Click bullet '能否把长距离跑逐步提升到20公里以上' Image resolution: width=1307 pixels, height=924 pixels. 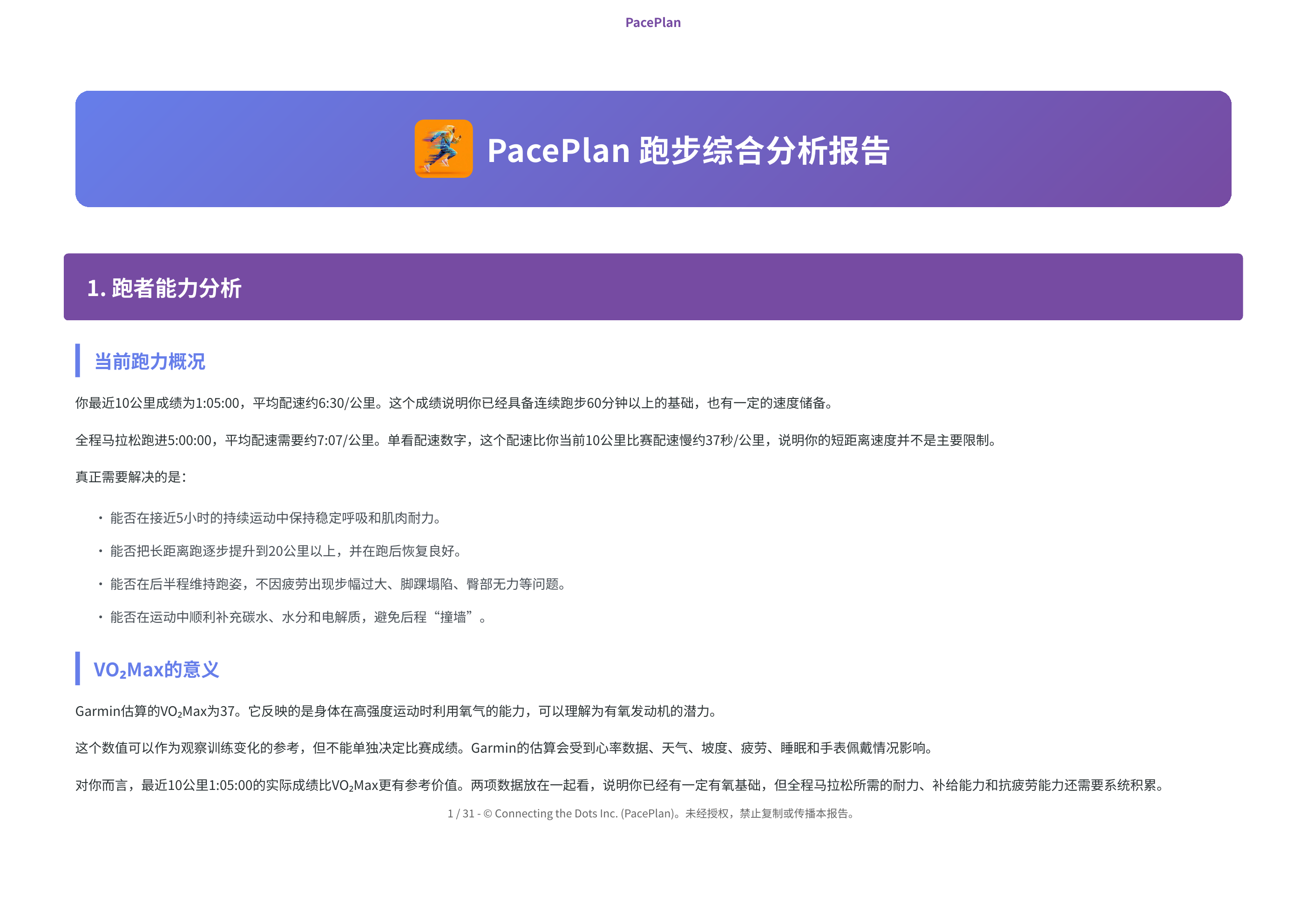[286, 551]
